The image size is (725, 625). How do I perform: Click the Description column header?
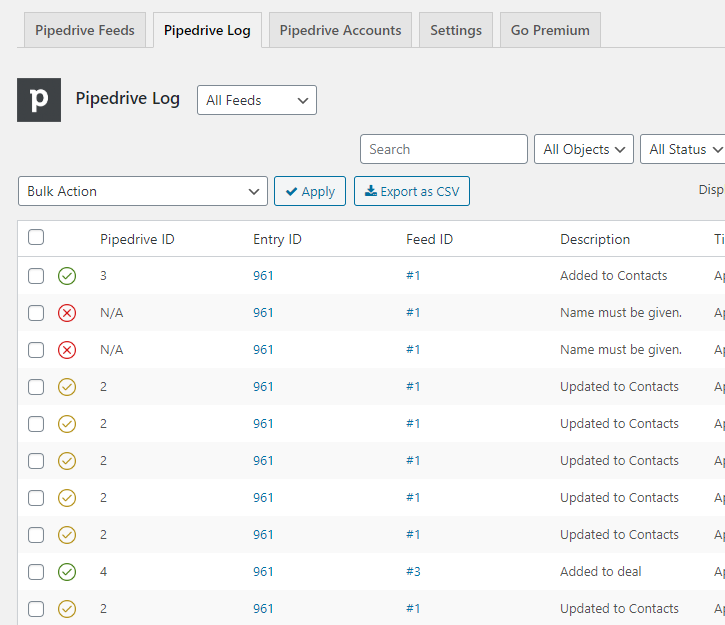tap(595, 239)
